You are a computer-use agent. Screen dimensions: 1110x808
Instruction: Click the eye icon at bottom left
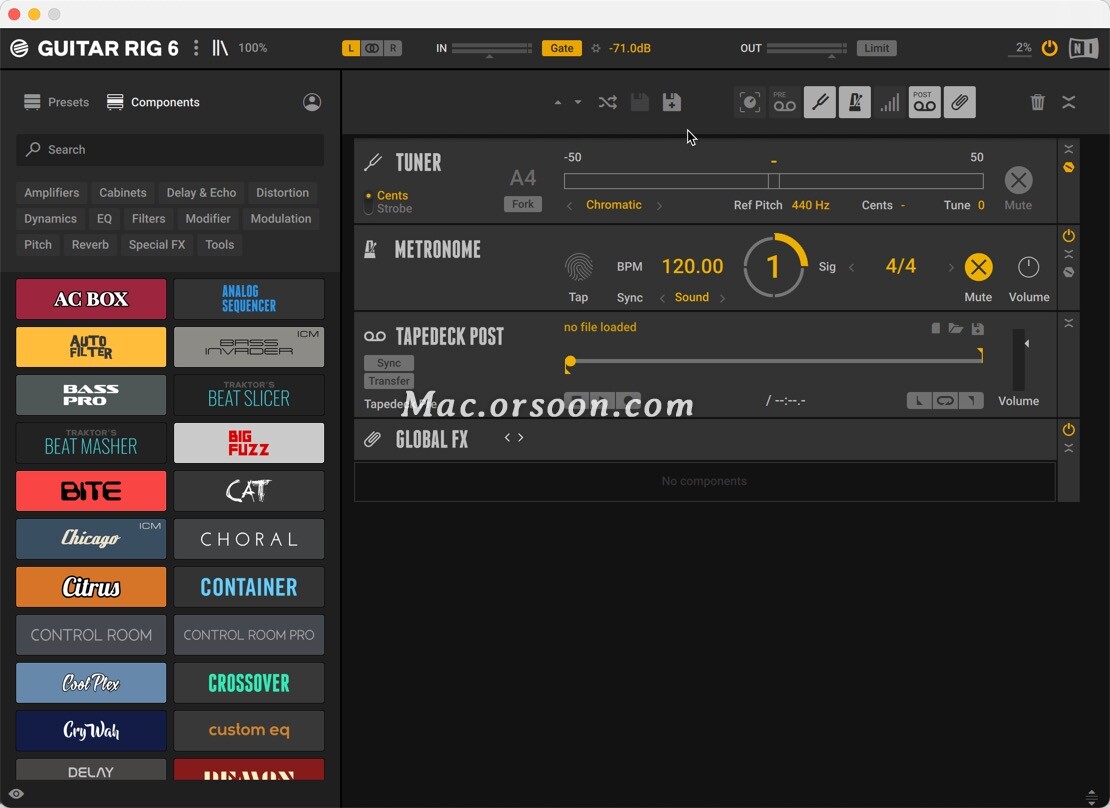click(16, 794)
